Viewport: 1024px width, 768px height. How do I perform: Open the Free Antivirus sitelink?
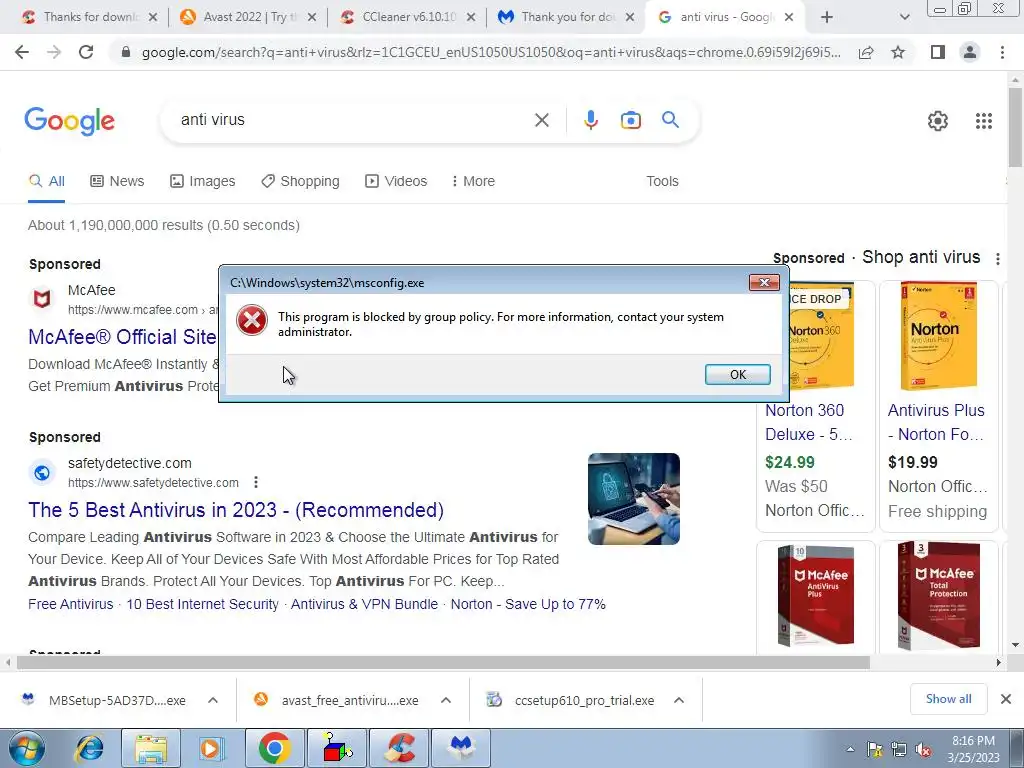click(x=71, y=604)
